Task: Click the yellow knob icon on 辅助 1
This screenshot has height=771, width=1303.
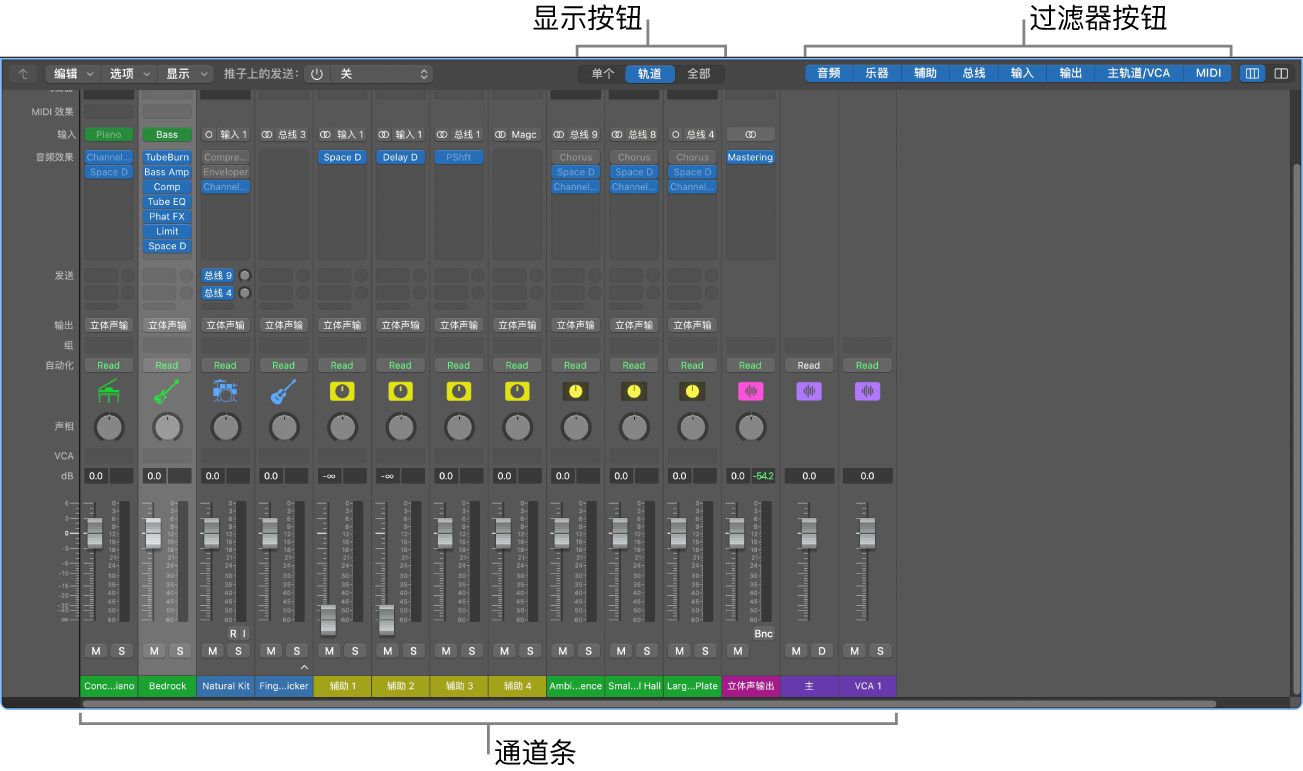Action: point(342,392)
